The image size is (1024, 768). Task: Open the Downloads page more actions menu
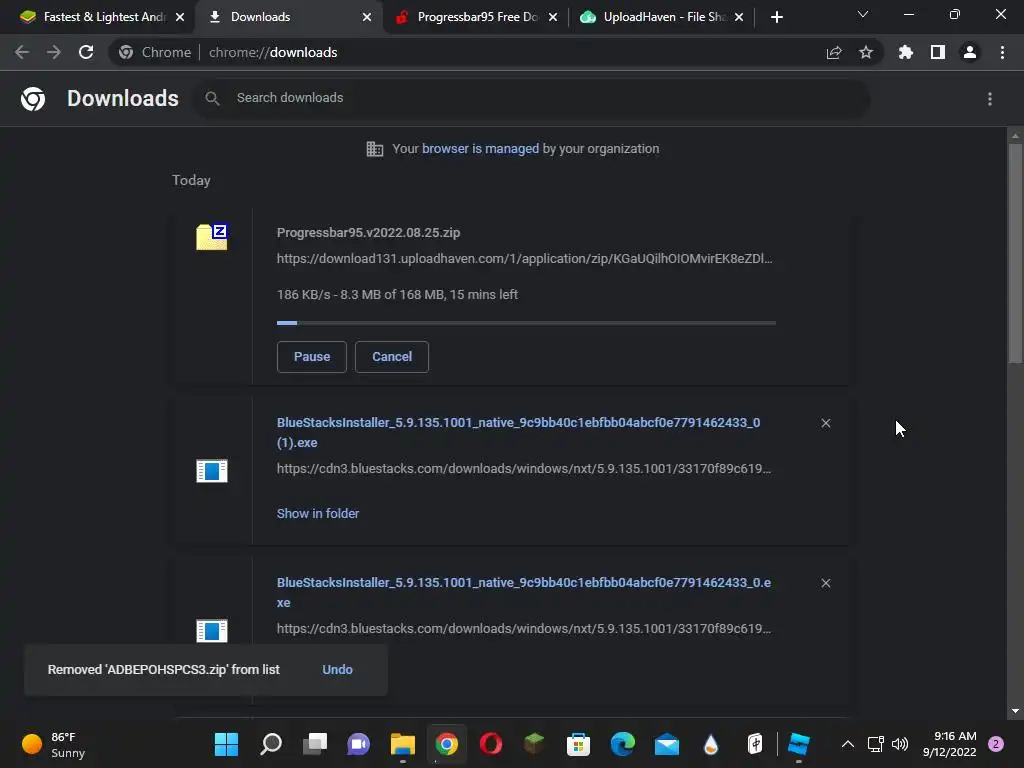point(990,99)
